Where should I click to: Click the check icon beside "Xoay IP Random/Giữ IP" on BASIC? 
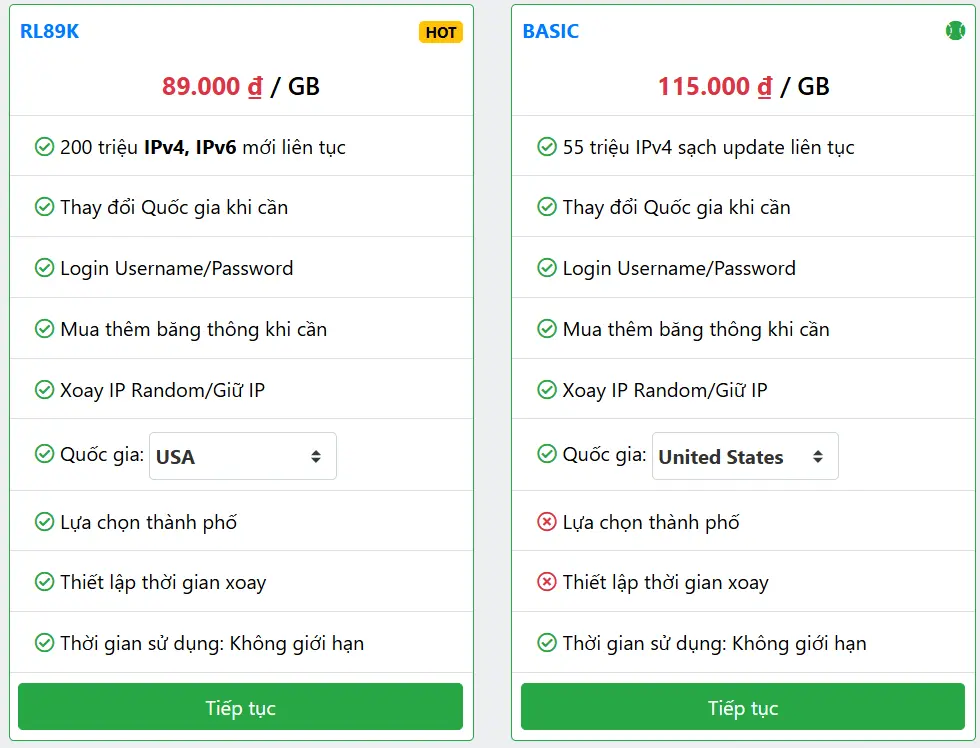pos(547,388)
